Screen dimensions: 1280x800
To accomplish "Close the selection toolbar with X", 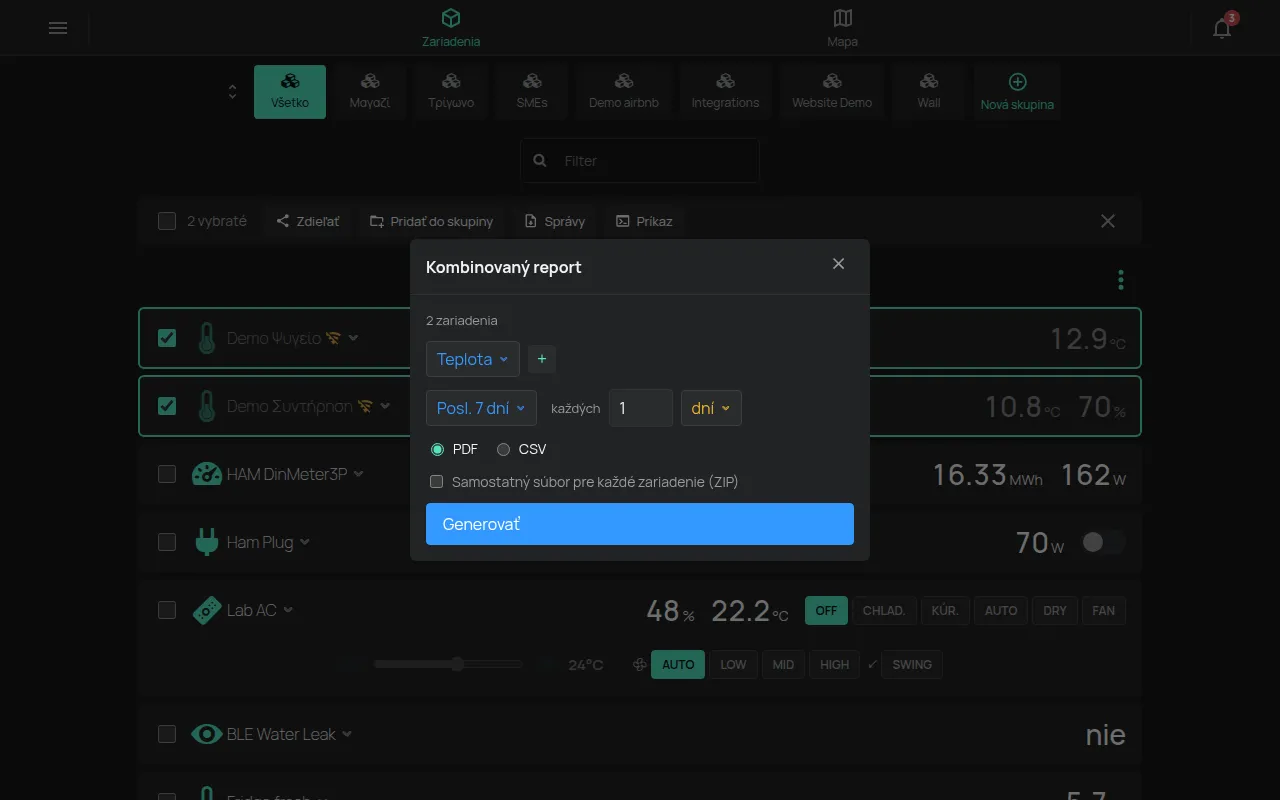I will click(1108, 221).
